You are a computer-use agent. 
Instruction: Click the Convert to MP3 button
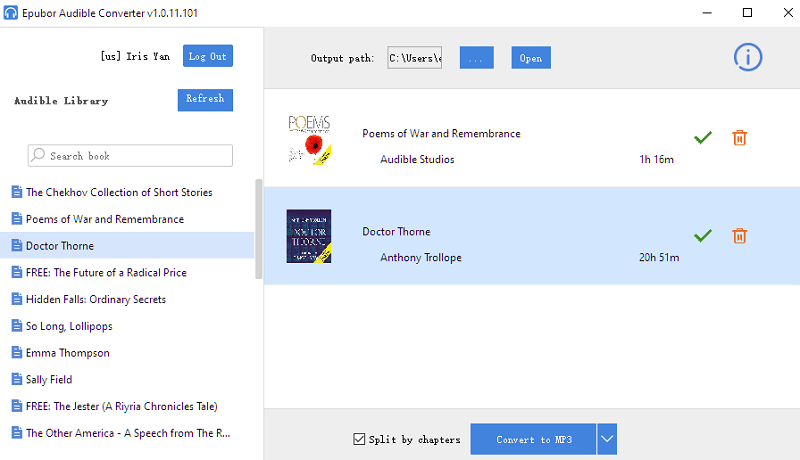pos(533,439)
